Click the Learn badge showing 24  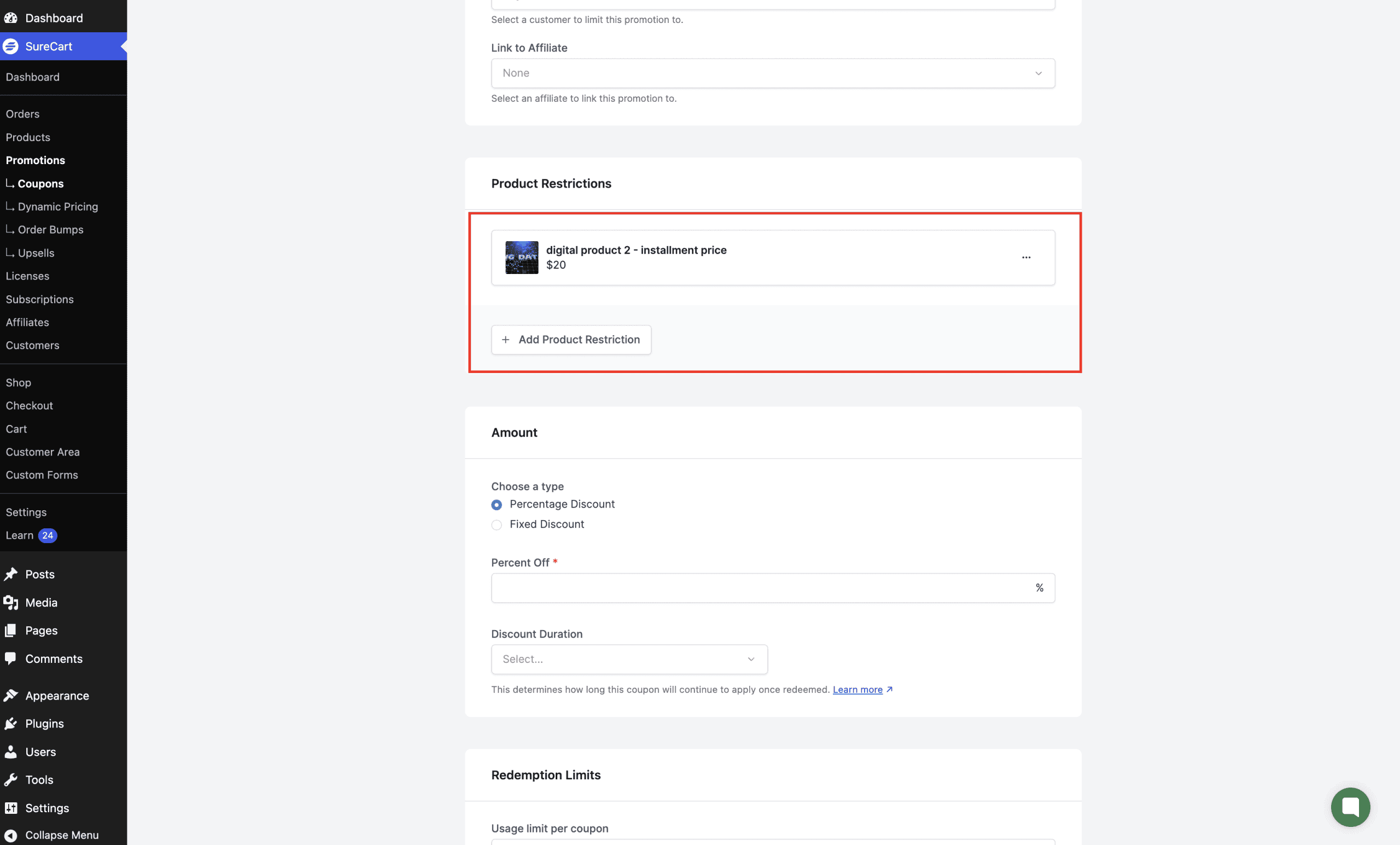[x=48, y=535]
